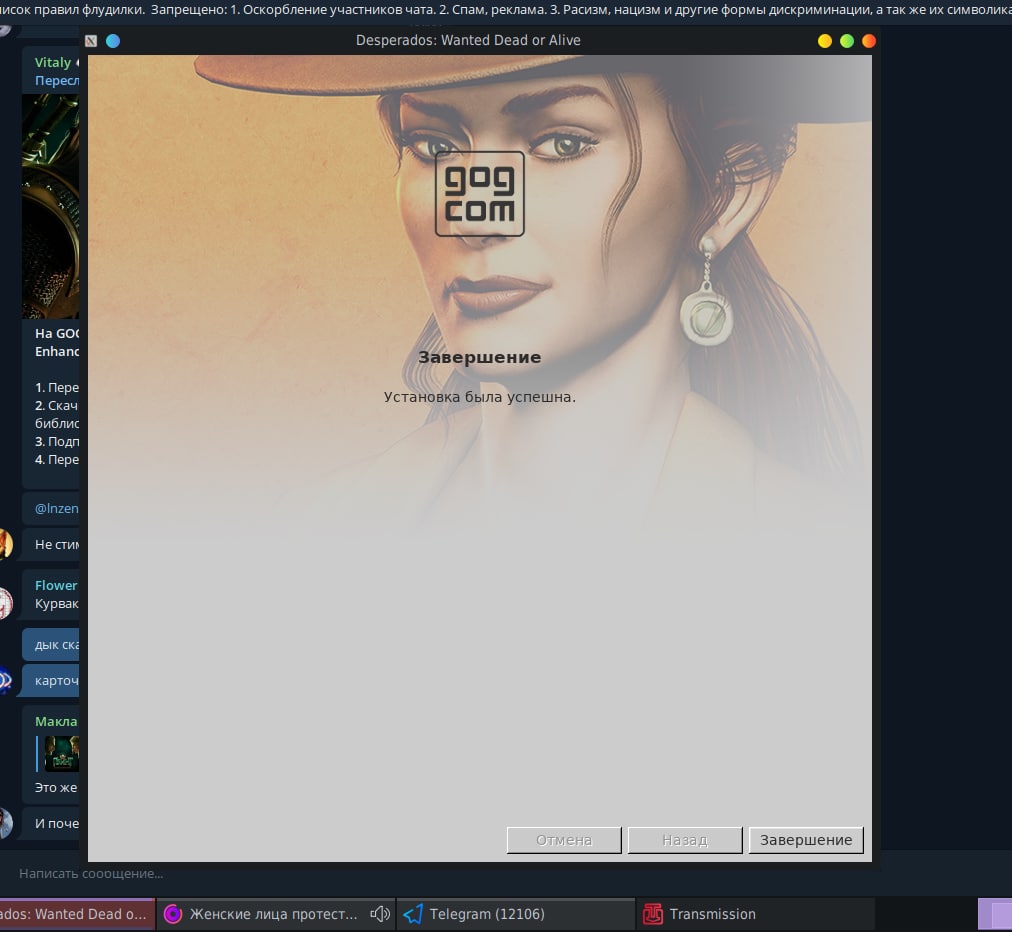Select the Desperados: Wanted Dead taskbar entry
Image resolution: width=1012 pixels, height=932 pixels.
coord(77,914)
